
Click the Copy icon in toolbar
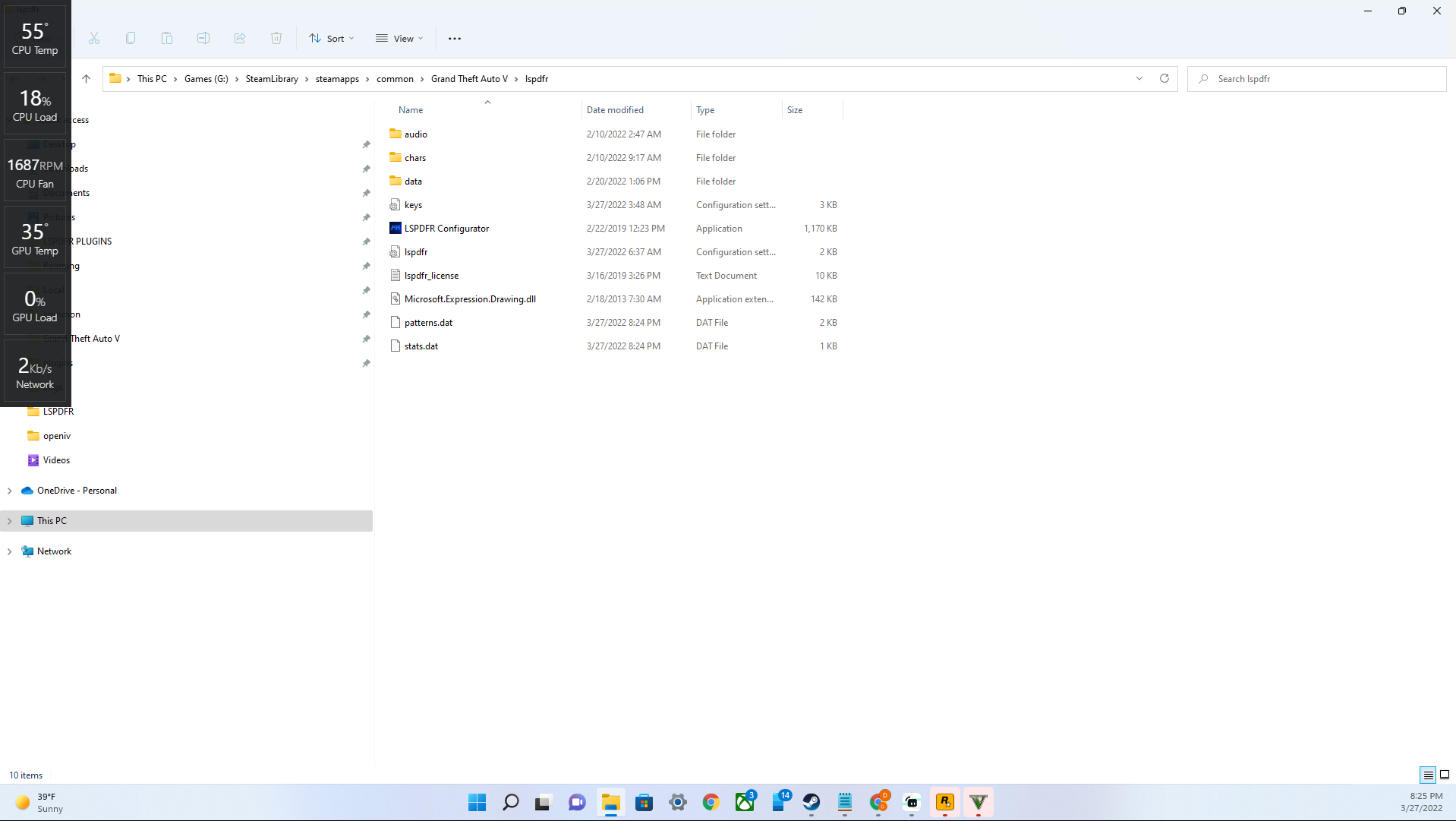click(x=131, y=38)
